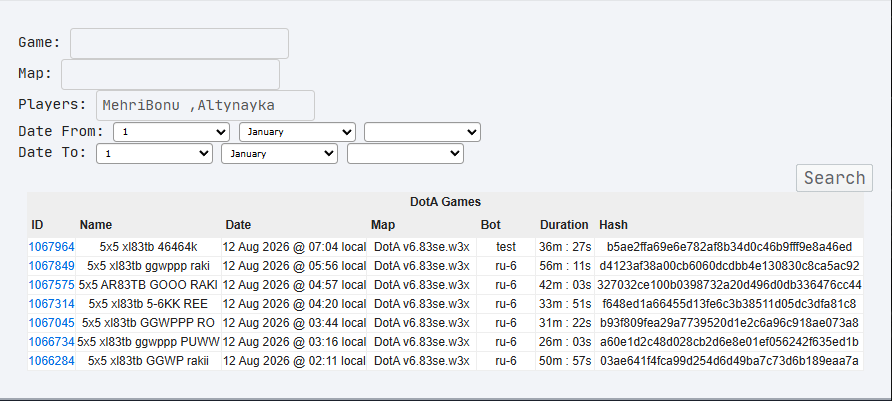Screen dimensions: 892x401
Task: Select game name '5x5 xl83tb GGWP rakii'
Action: (148, 361)
